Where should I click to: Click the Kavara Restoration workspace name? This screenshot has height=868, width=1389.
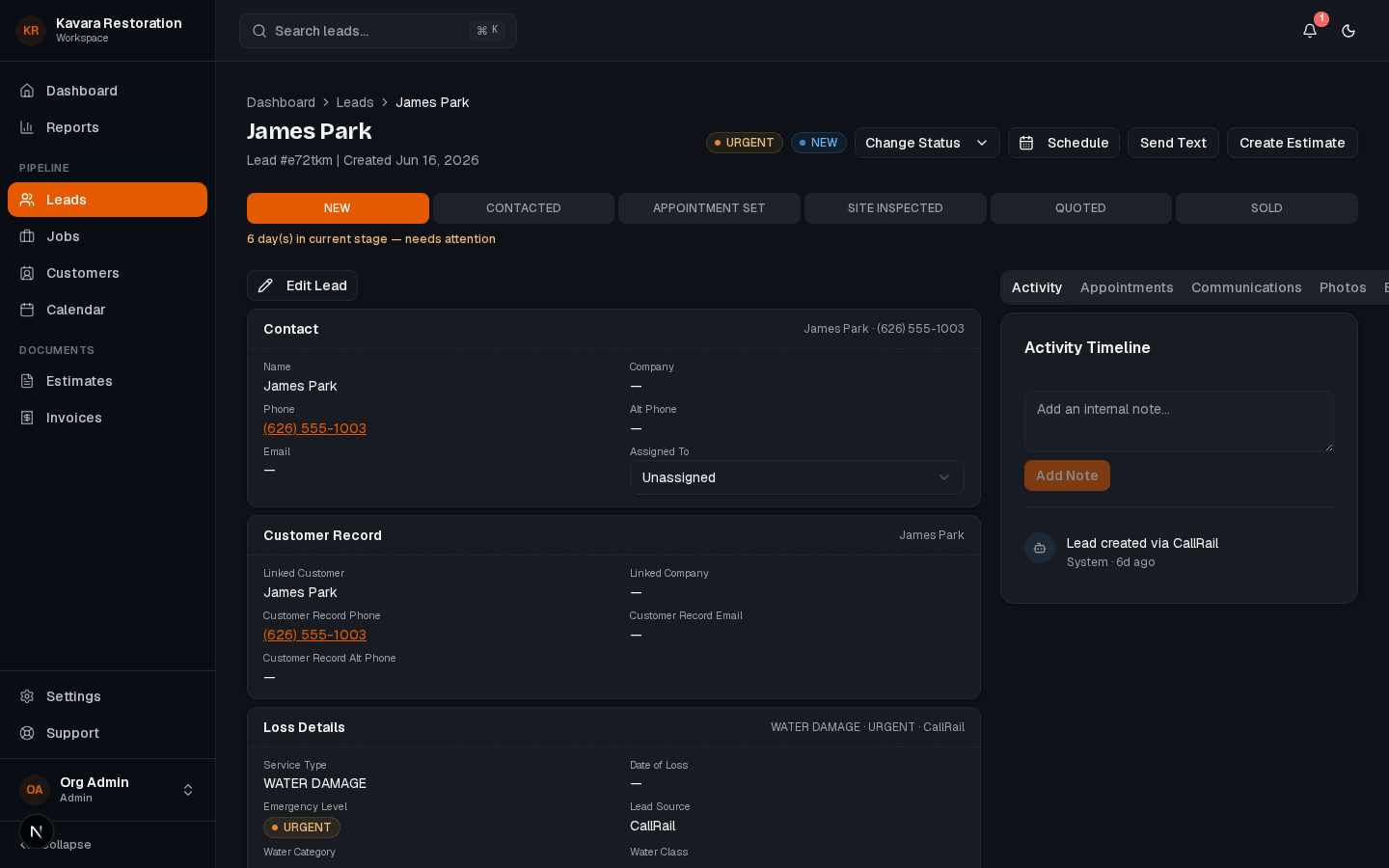tap(119, 23)
